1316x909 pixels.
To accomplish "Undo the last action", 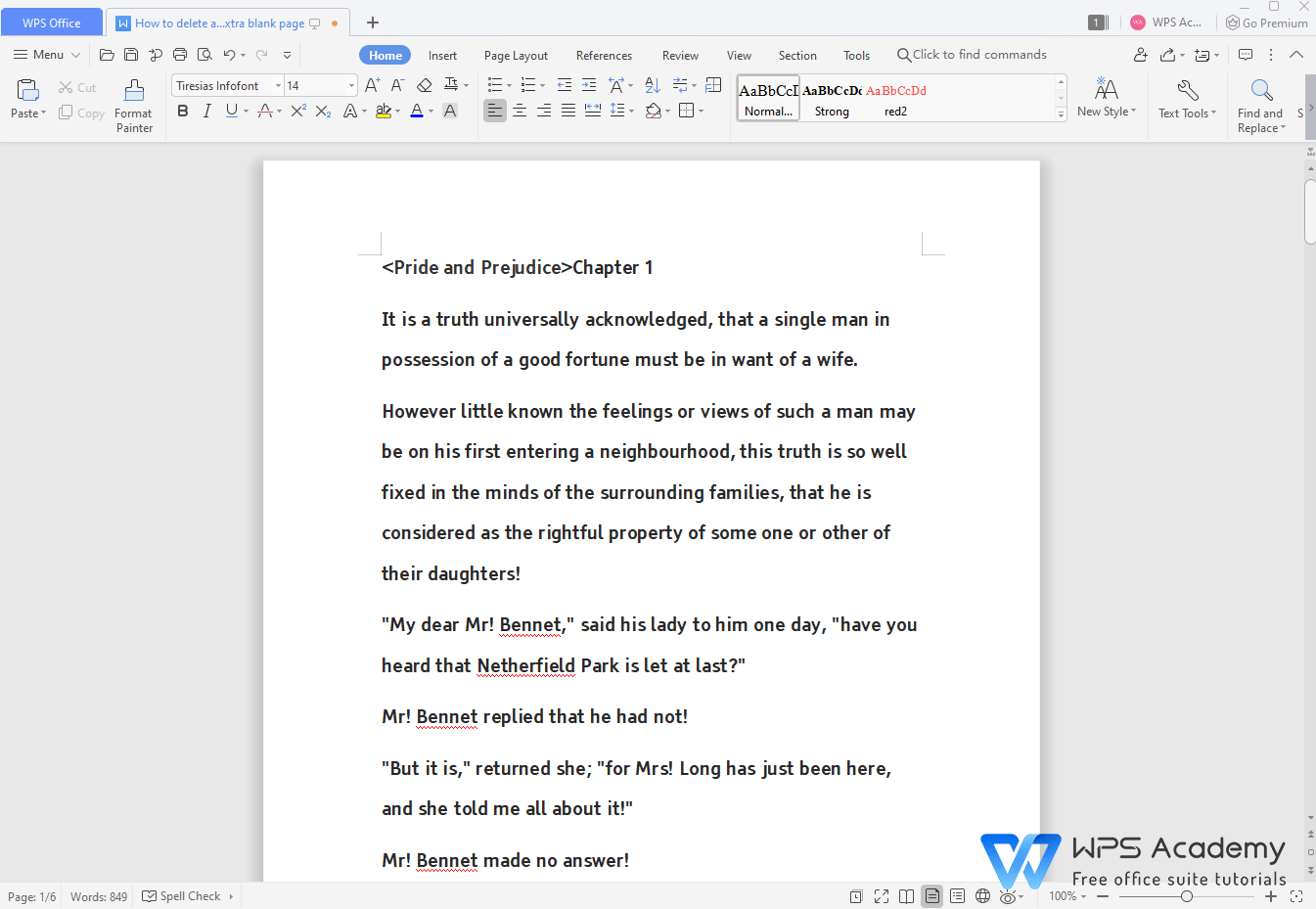I will click(229, 55).
